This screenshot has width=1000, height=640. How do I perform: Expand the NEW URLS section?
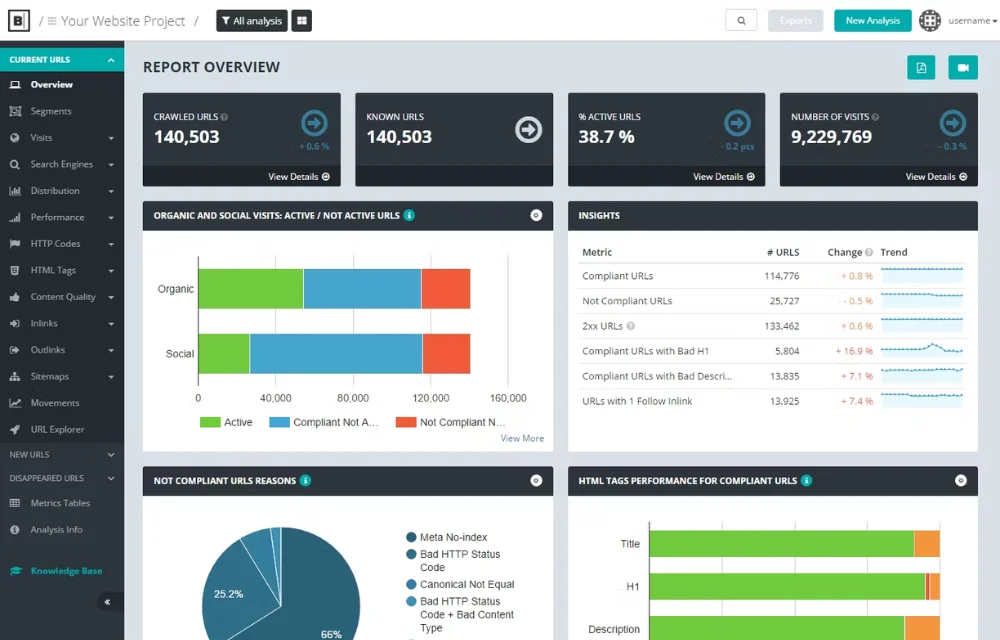click(x=62, y=454)
